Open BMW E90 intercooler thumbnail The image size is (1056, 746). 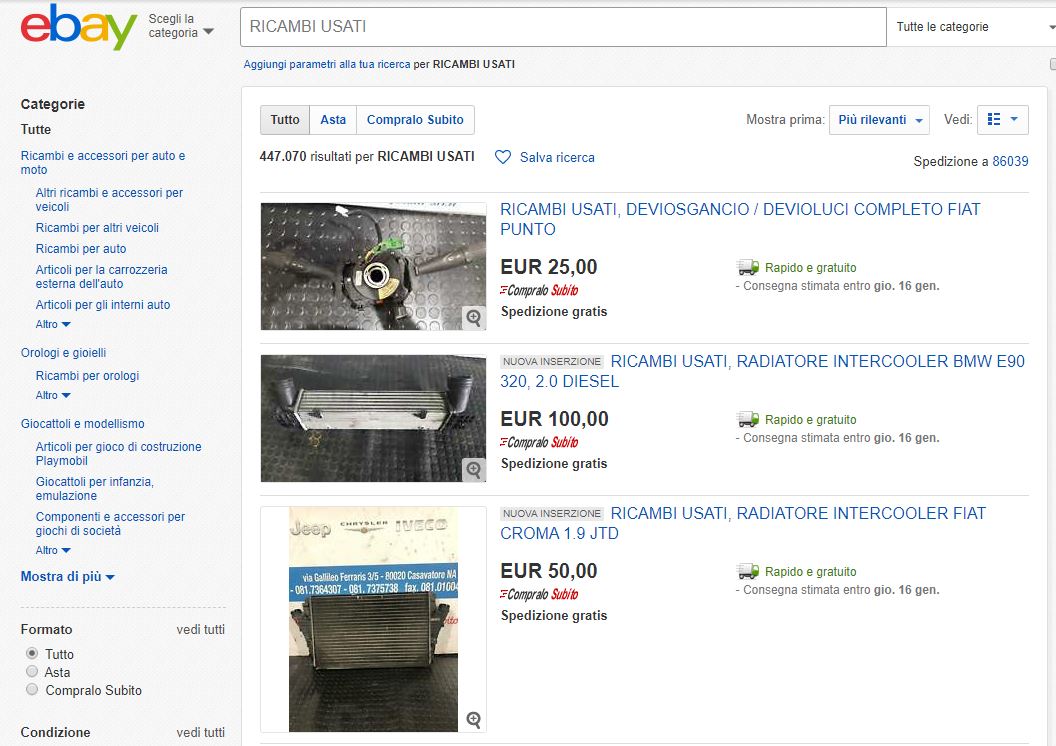pos(373,418)
